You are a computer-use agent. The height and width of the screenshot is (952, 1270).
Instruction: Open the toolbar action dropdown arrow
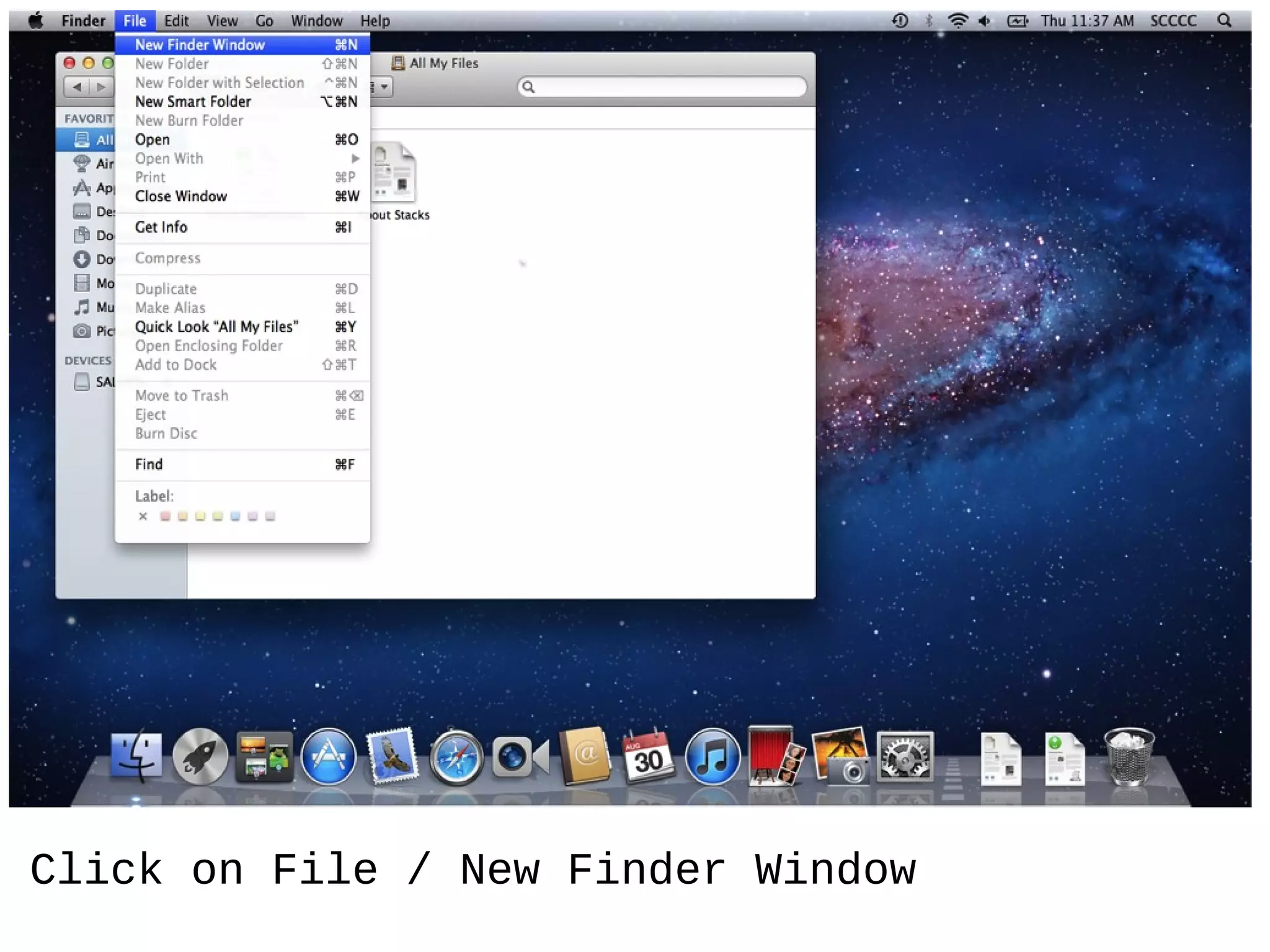coord(384,87)
